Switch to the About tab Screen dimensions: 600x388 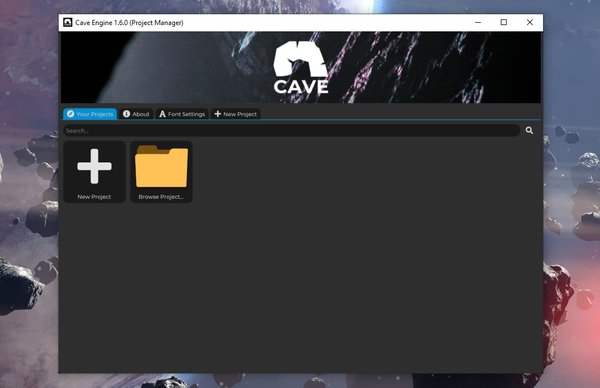click(136, 114)
